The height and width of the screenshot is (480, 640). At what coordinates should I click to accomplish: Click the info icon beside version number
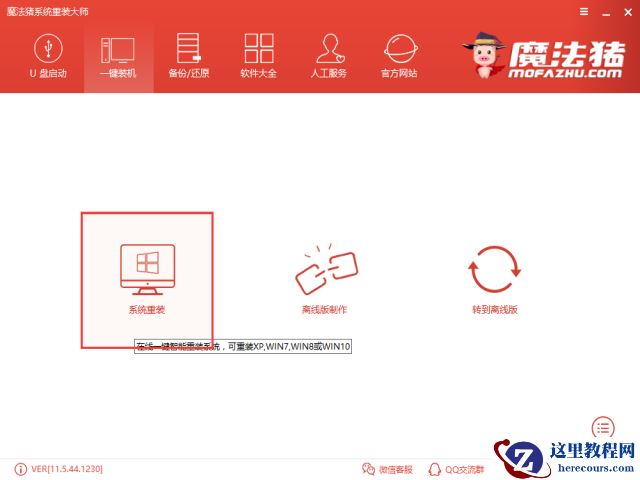coord(20,469)
